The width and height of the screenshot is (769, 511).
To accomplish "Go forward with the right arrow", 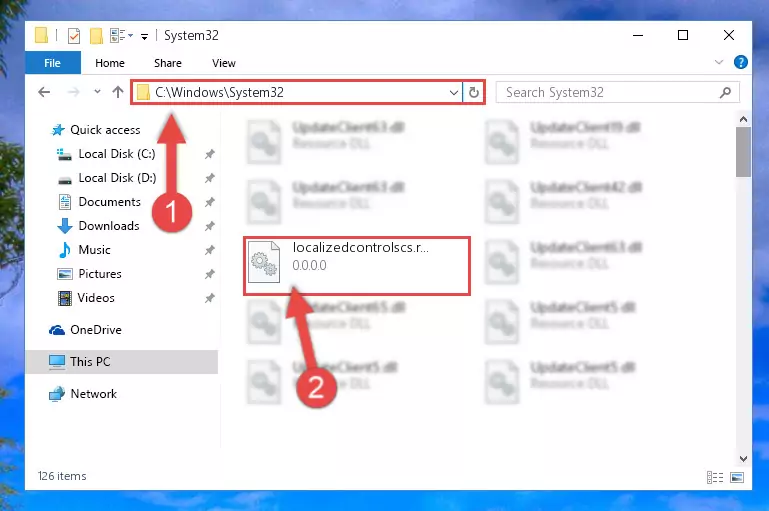I will coord(73,92).
